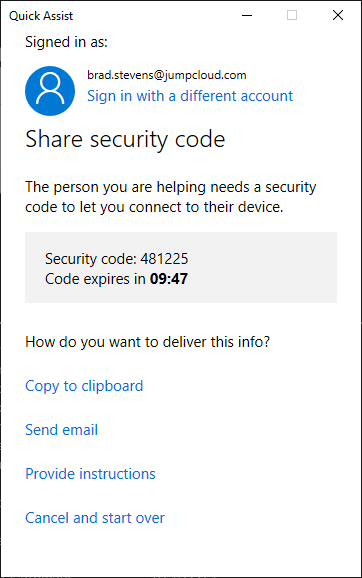The height and width of the screenshot is (578, 362).
Task: Close the Quick Assist window
Action: [338, 15]
